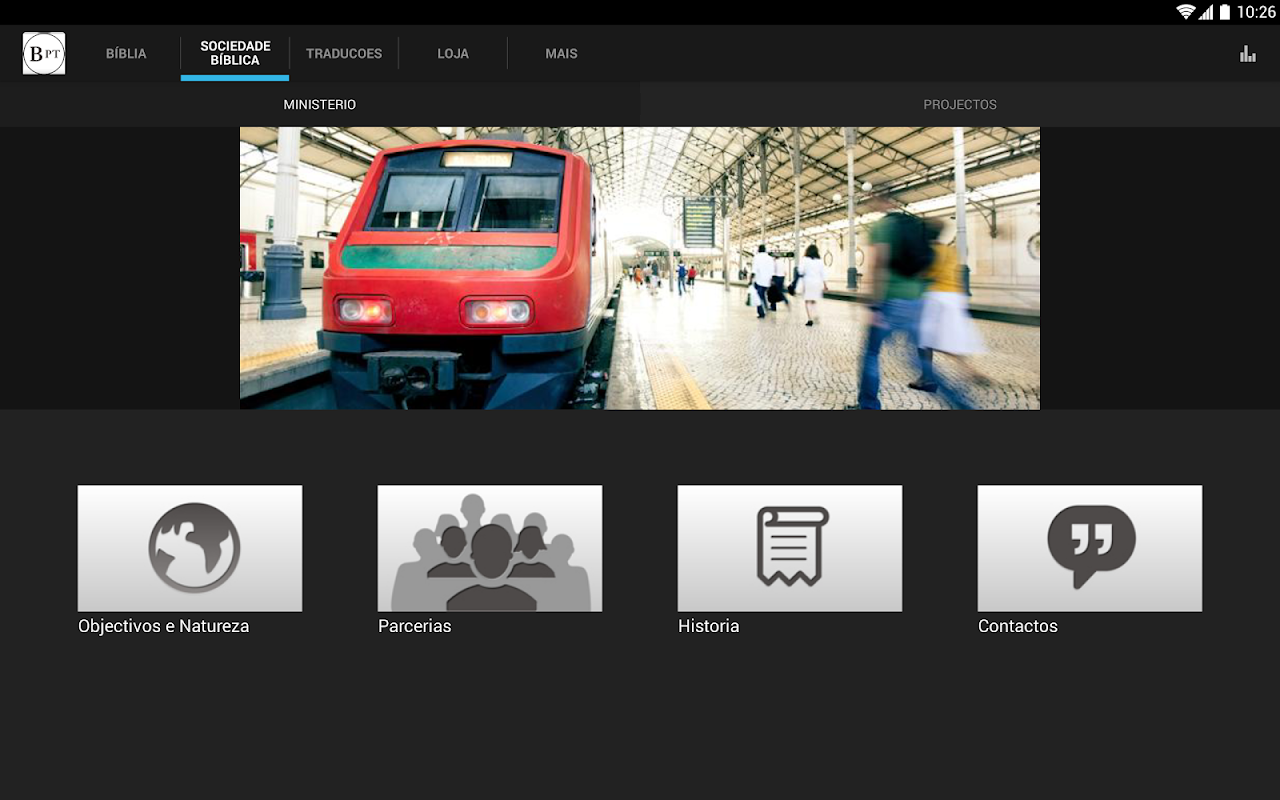Tap the train station banner image
This screenshot has width=1280, height=800.
(640, 268)
